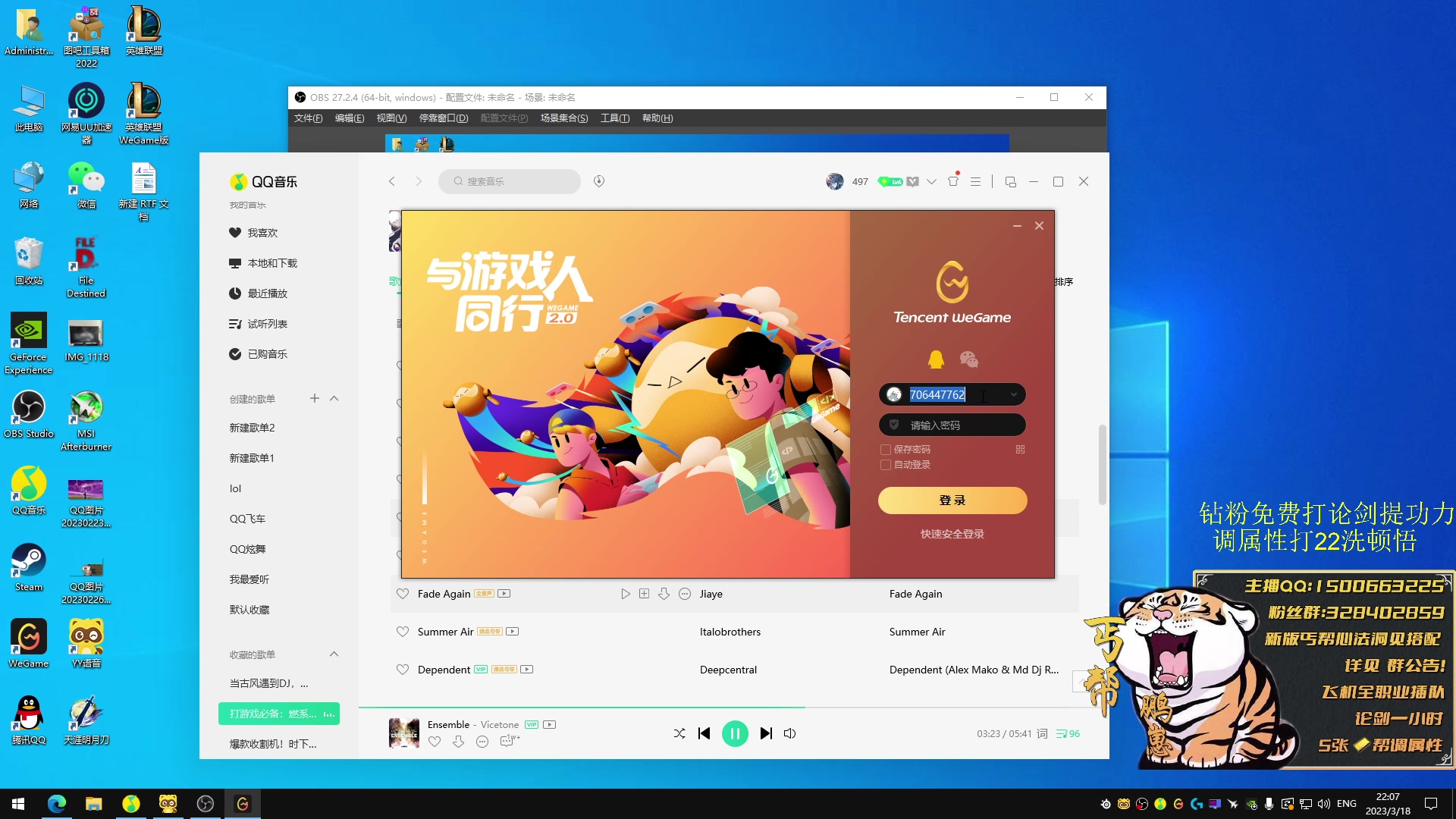Click the next track icon in QQ音乐
The height and width of the screenshot is (819, 1456).
point(766,733)
